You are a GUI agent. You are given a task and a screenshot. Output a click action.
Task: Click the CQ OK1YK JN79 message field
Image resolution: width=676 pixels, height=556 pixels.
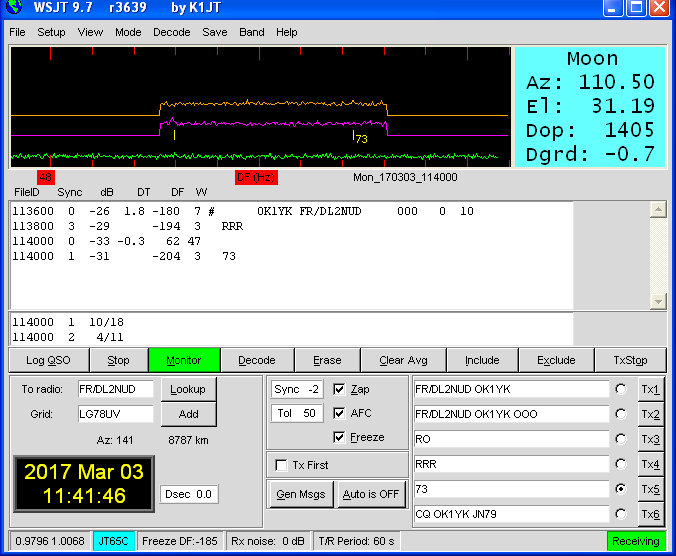[511, 514]
